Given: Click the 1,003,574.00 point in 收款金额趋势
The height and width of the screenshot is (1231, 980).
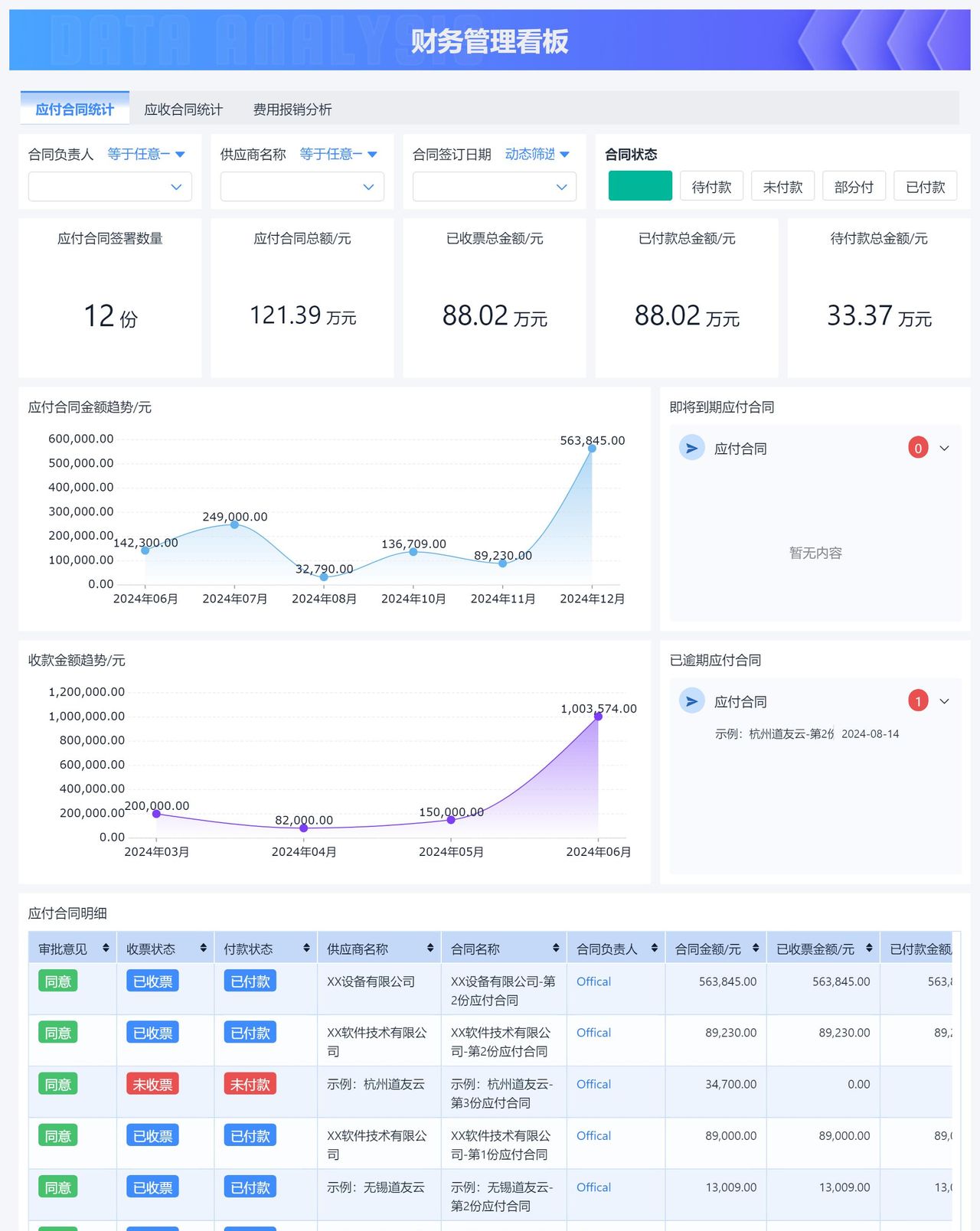Looking at the screenshot, I should (x=598, y=716).
